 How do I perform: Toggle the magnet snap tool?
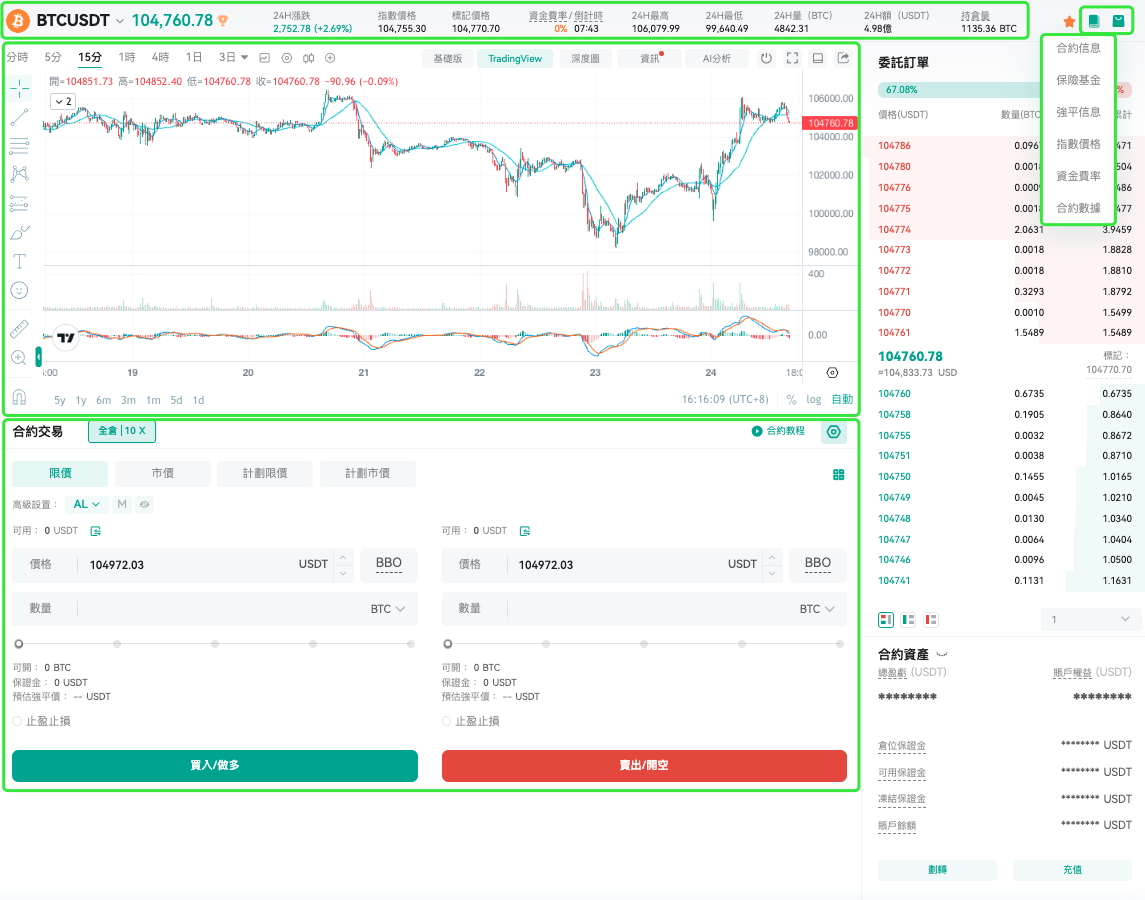[20, 397]
